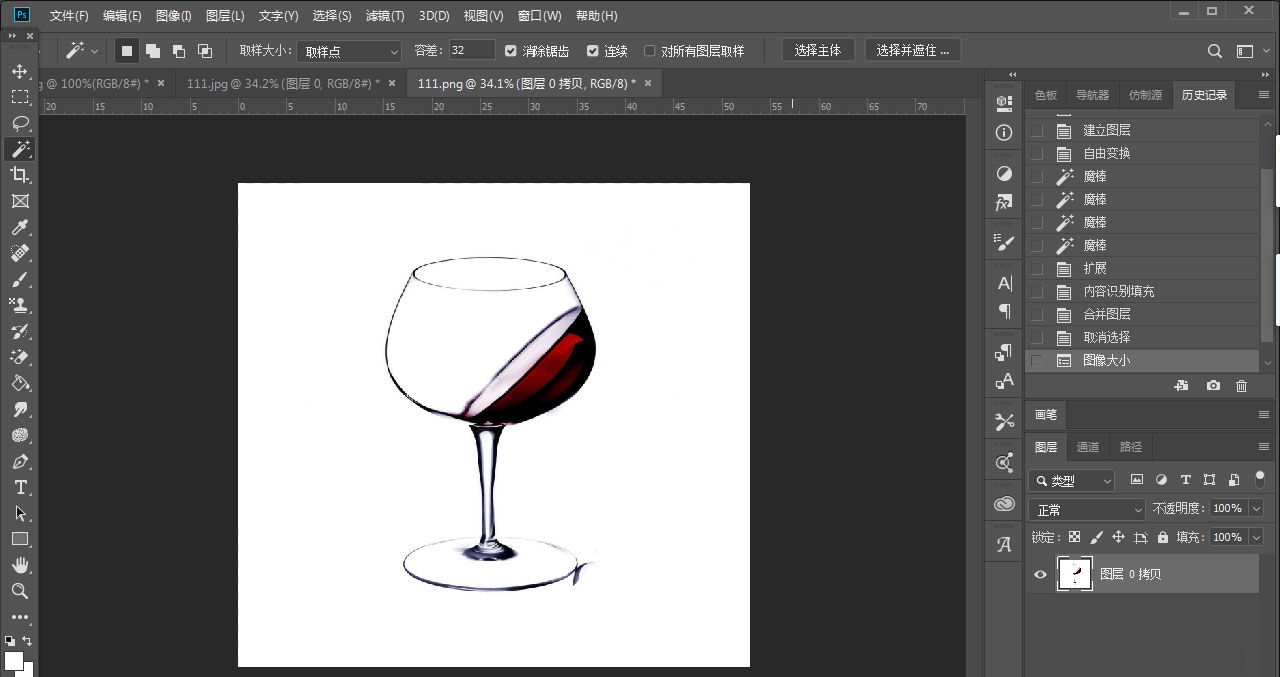Switch to the 111.jpg @ 34.2% document tab
The height and width of the screenshot is (677, 1280).
pos(283,84)
